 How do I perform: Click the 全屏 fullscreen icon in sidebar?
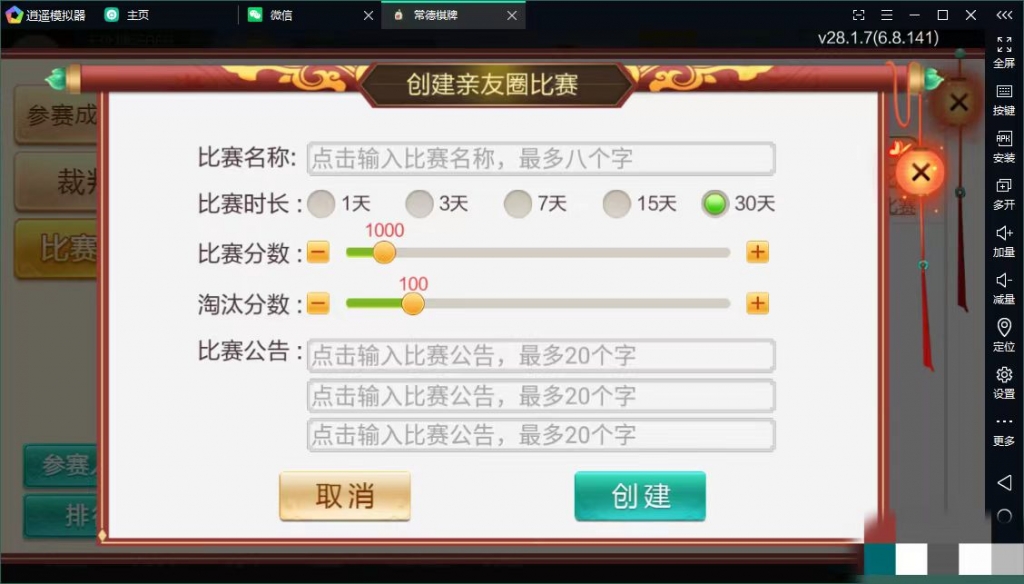tap(1004, 52)
